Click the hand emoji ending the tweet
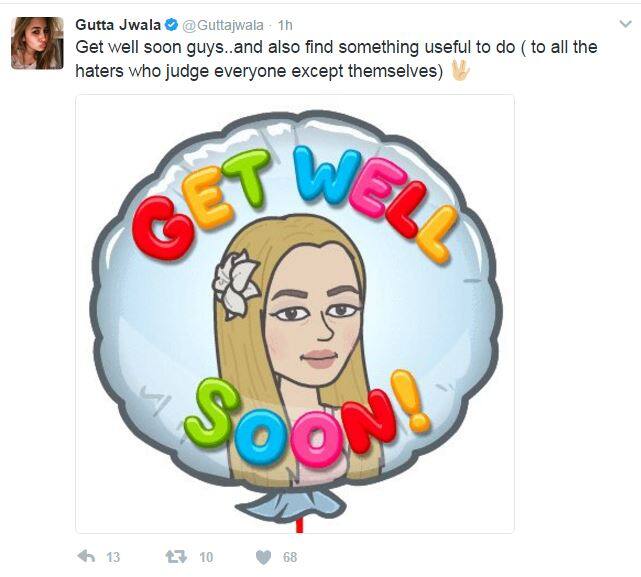The height and width of the screenshot is (577, 641). pos(461,70)
